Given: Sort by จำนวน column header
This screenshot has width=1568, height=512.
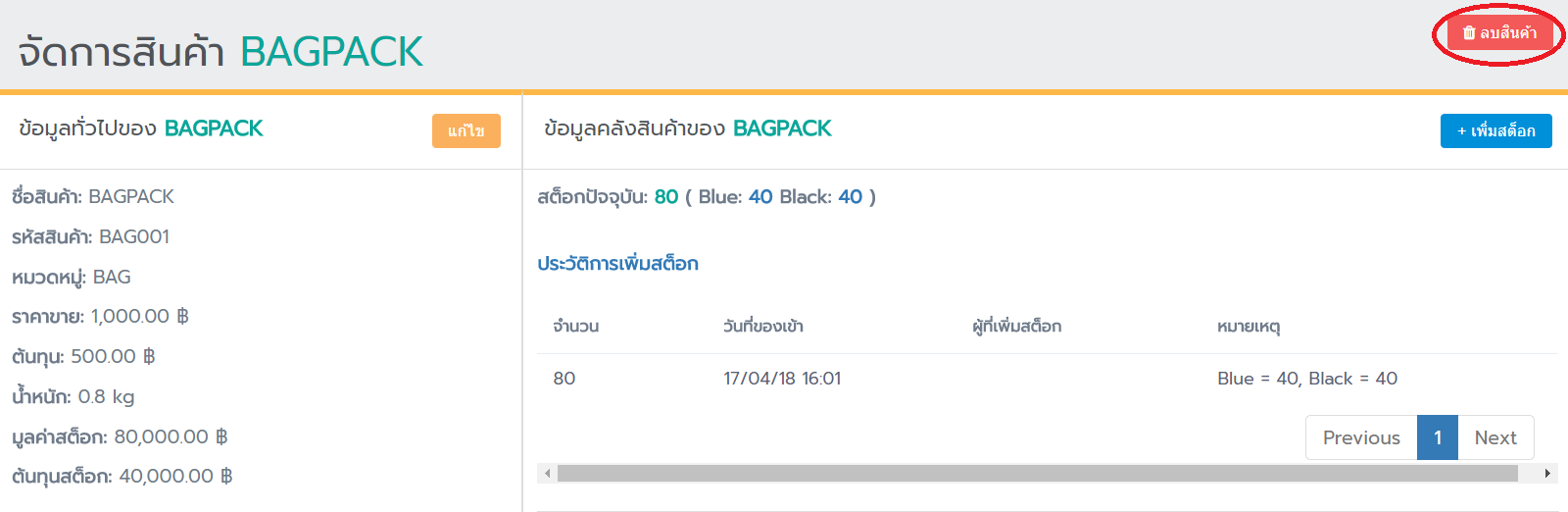Looking at the screenshot, I should 576,327.
